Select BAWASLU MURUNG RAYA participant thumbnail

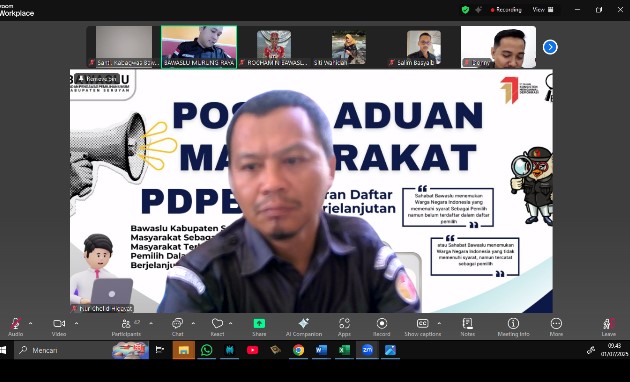199,47
